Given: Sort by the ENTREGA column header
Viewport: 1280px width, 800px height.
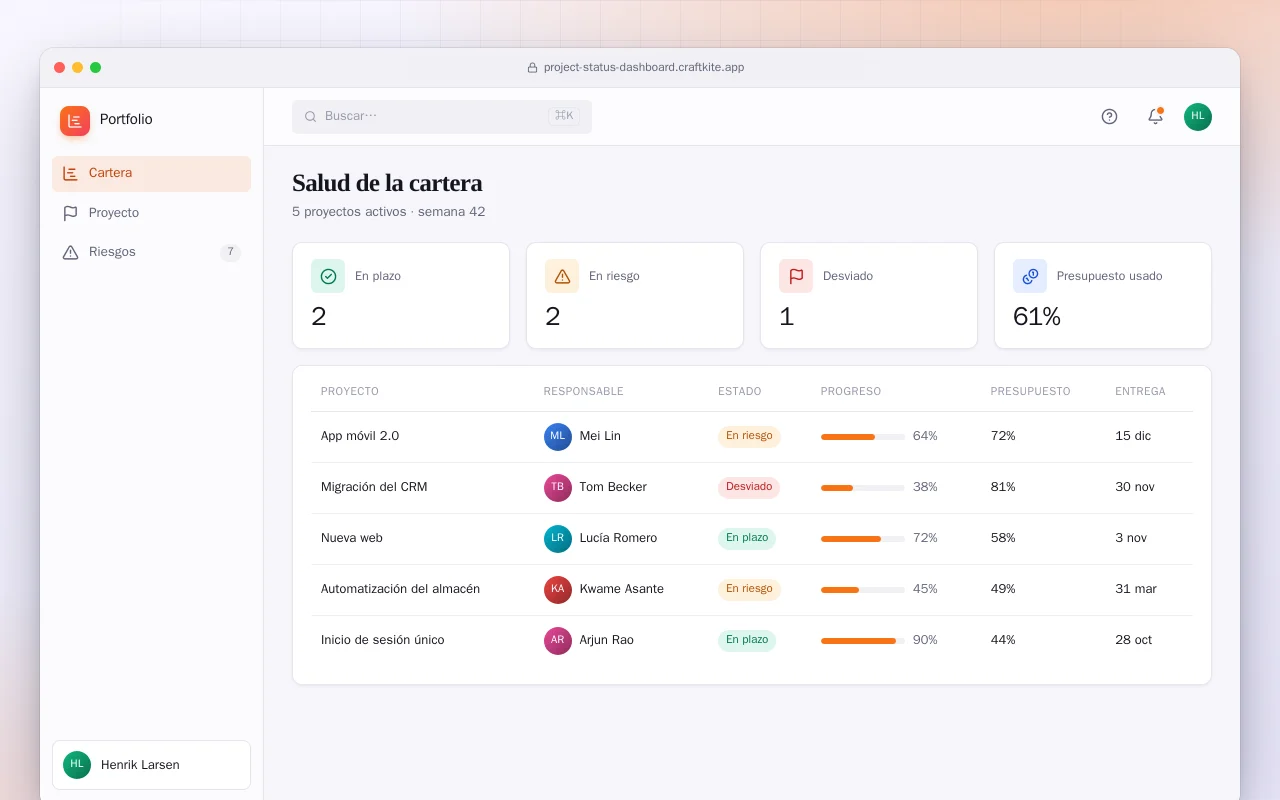Looking at the screenshot, I should [1140, 392].
